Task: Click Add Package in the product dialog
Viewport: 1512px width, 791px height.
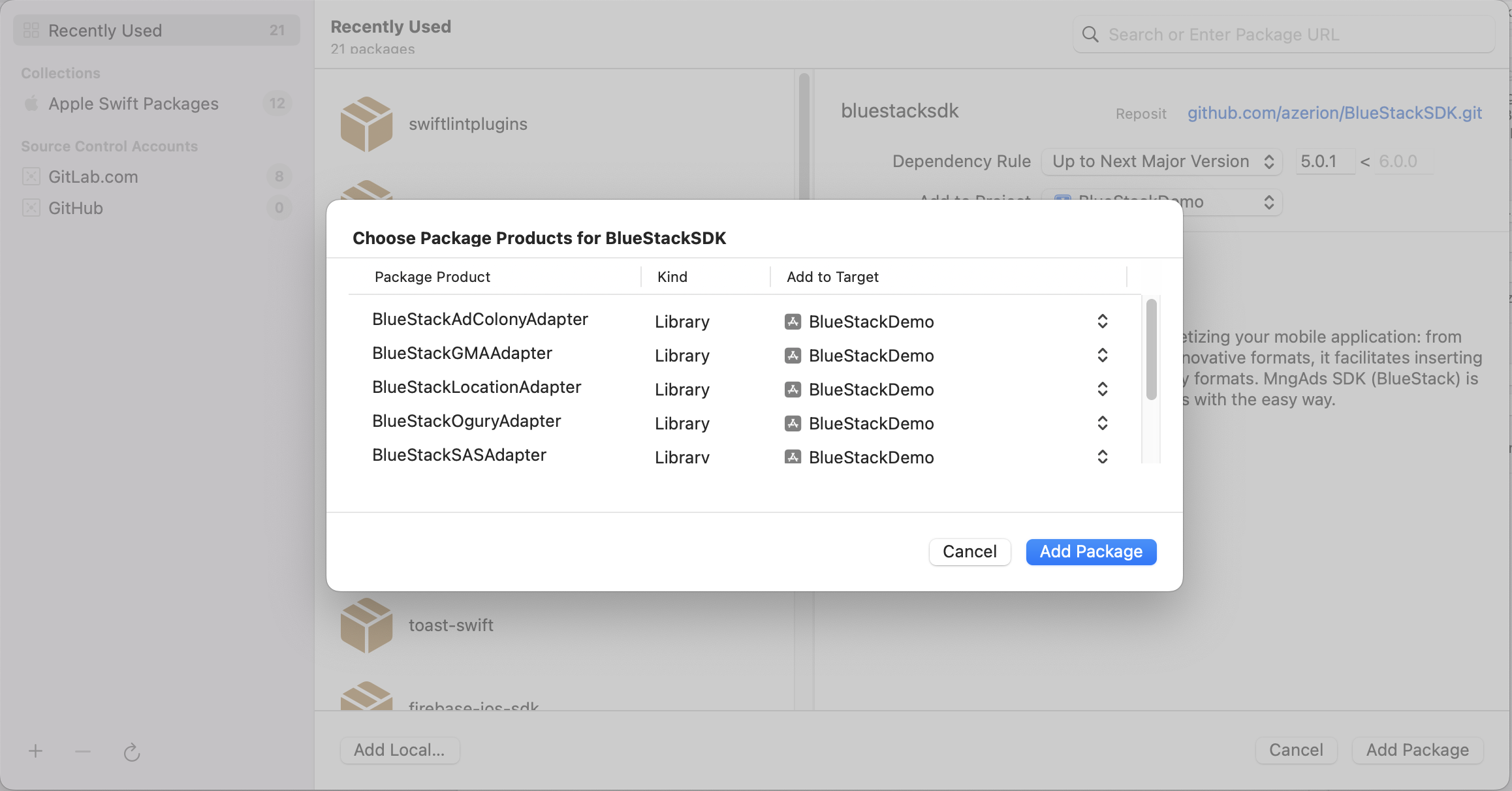Action: click(x=1091, y=551)
